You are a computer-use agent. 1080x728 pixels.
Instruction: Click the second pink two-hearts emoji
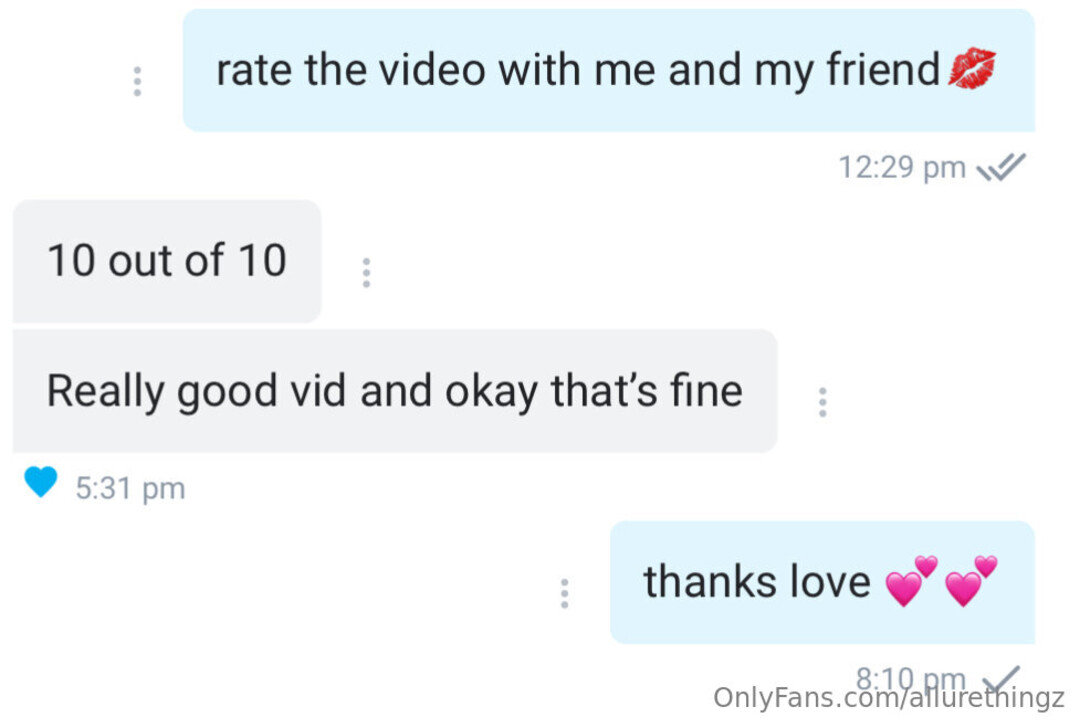click(x=971, y=581)
